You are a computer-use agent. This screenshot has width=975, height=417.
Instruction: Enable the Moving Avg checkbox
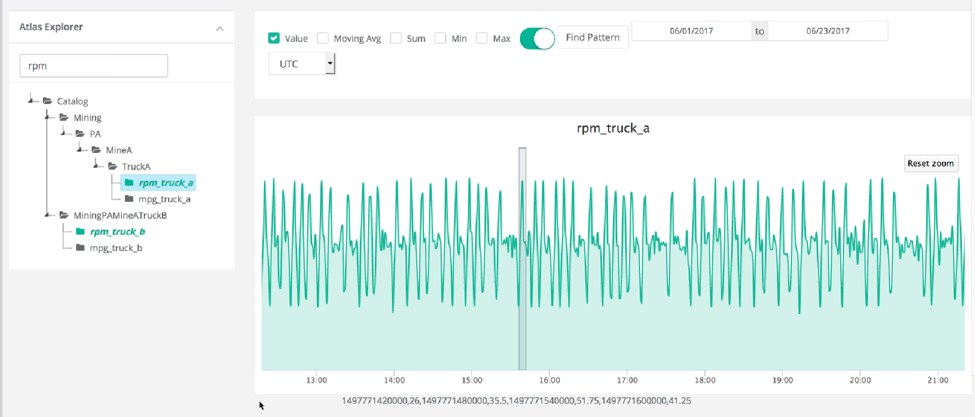coord(323,38)
